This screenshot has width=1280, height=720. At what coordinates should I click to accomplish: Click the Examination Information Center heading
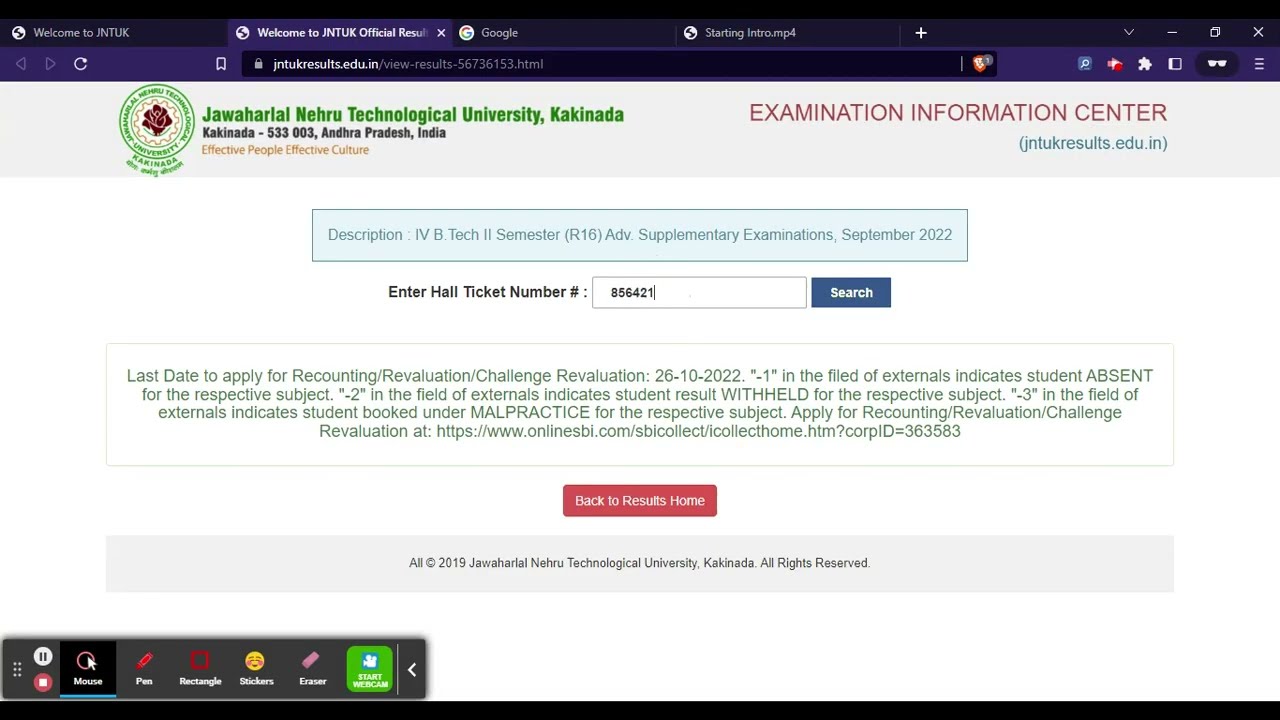(x=958, y=113)
